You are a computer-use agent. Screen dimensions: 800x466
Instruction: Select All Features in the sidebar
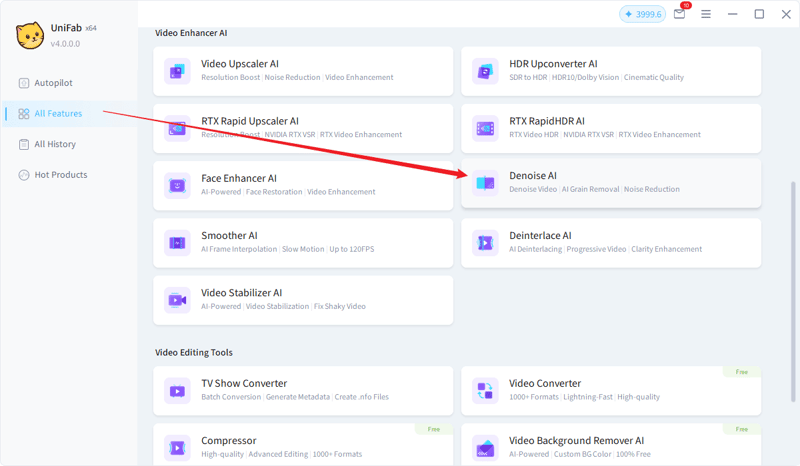tap(70, 113)
